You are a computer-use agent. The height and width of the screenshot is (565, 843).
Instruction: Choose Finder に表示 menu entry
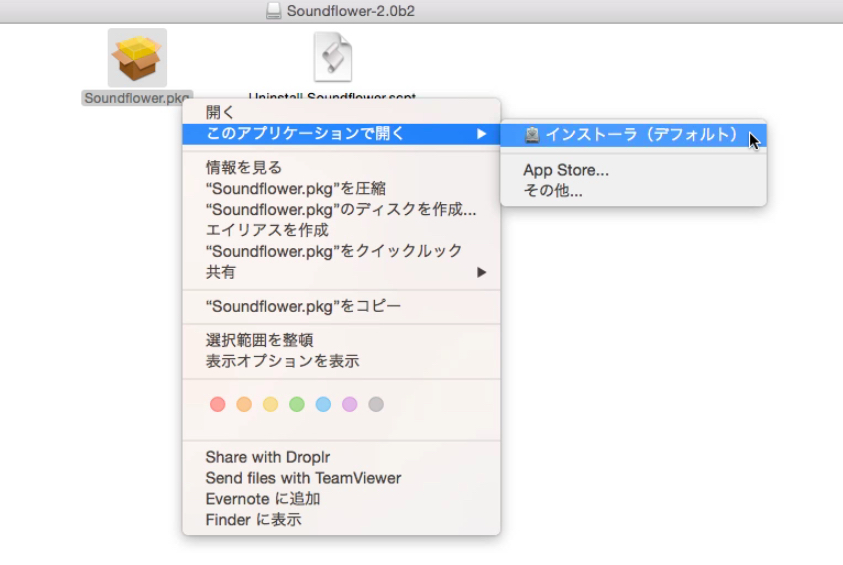tap(341, 520)
